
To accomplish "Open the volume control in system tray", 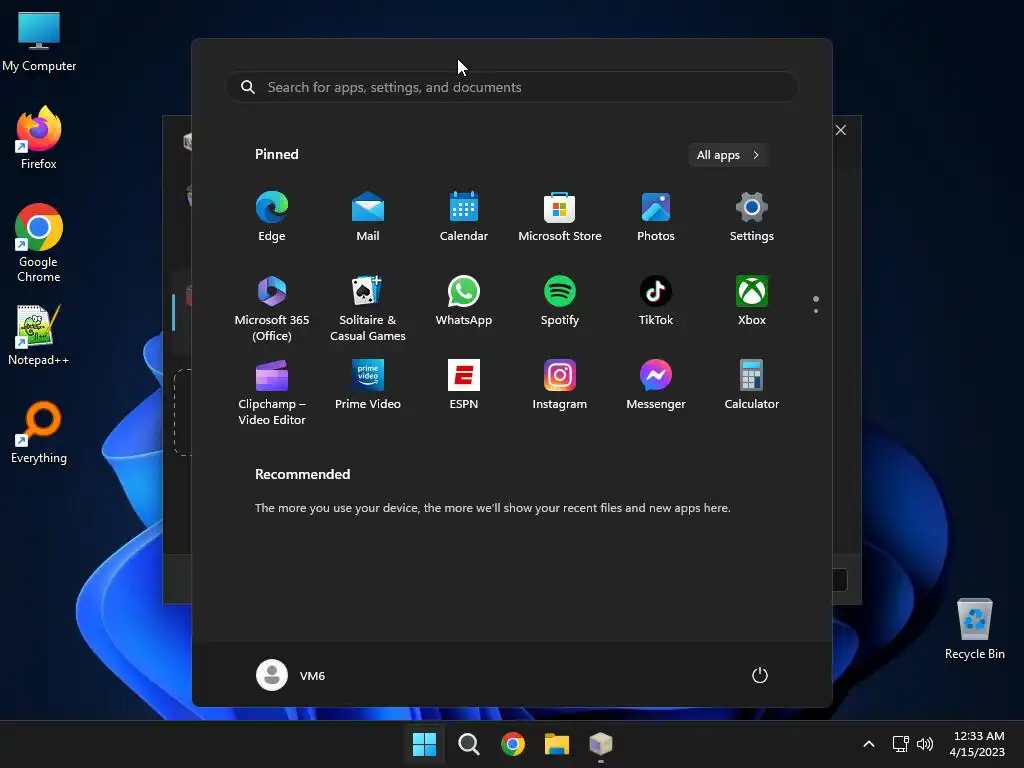I will tap(925, 744).
